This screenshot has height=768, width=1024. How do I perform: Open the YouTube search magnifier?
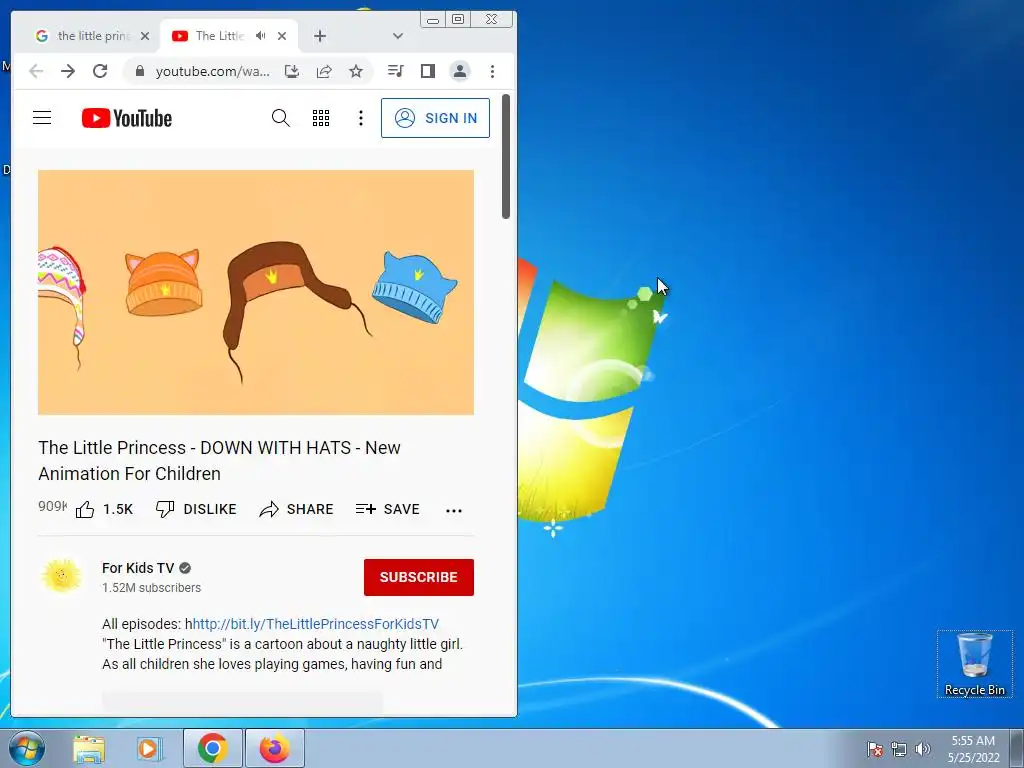[280, 118]
